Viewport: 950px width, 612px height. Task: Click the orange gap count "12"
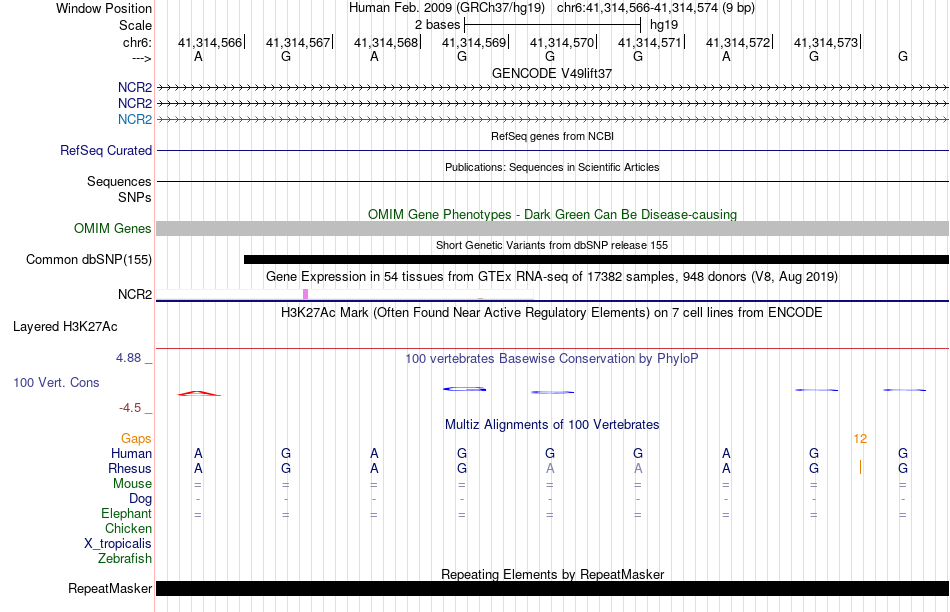860,439
